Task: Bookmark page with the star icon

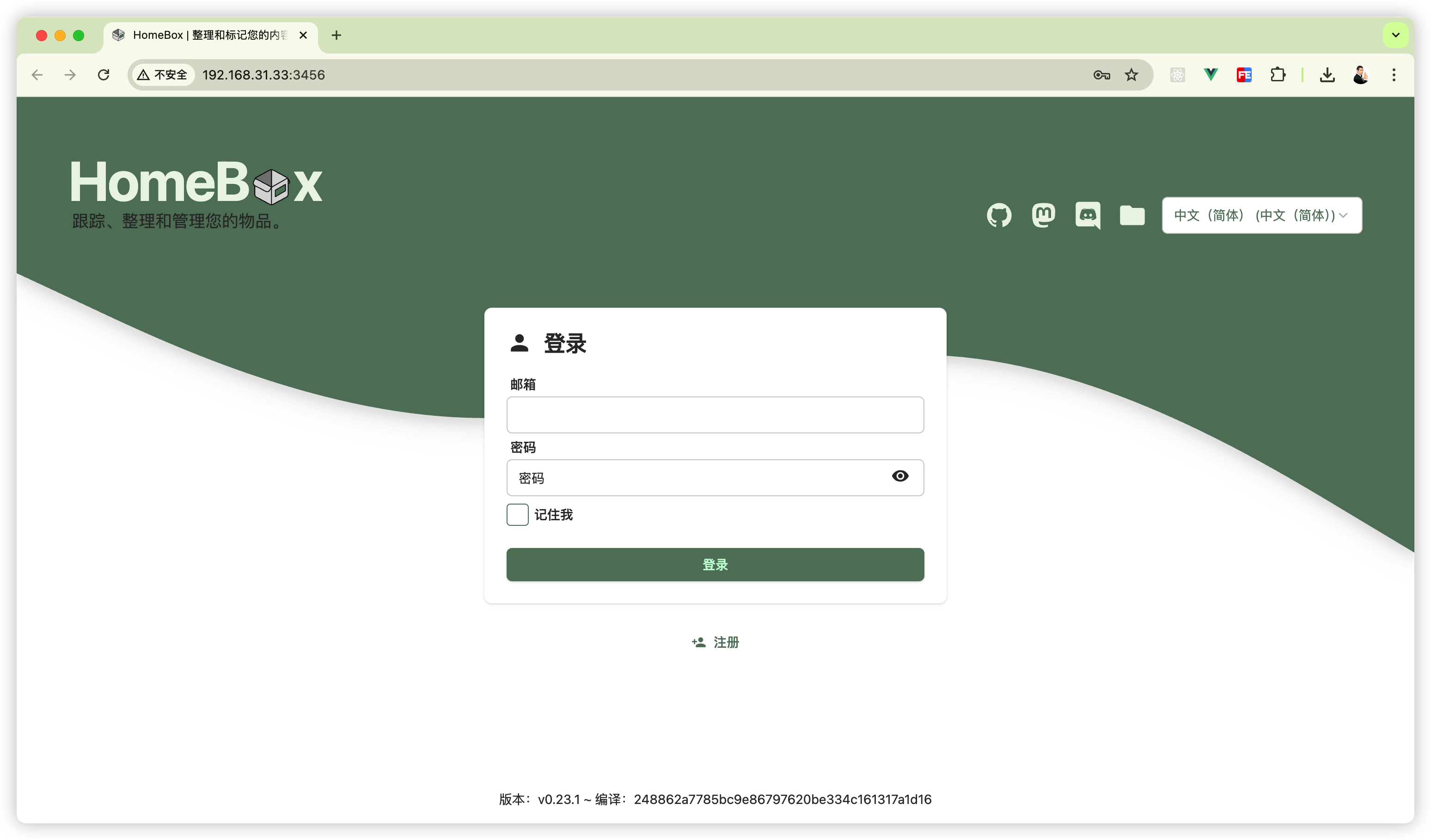Action: coord(1131,75)
